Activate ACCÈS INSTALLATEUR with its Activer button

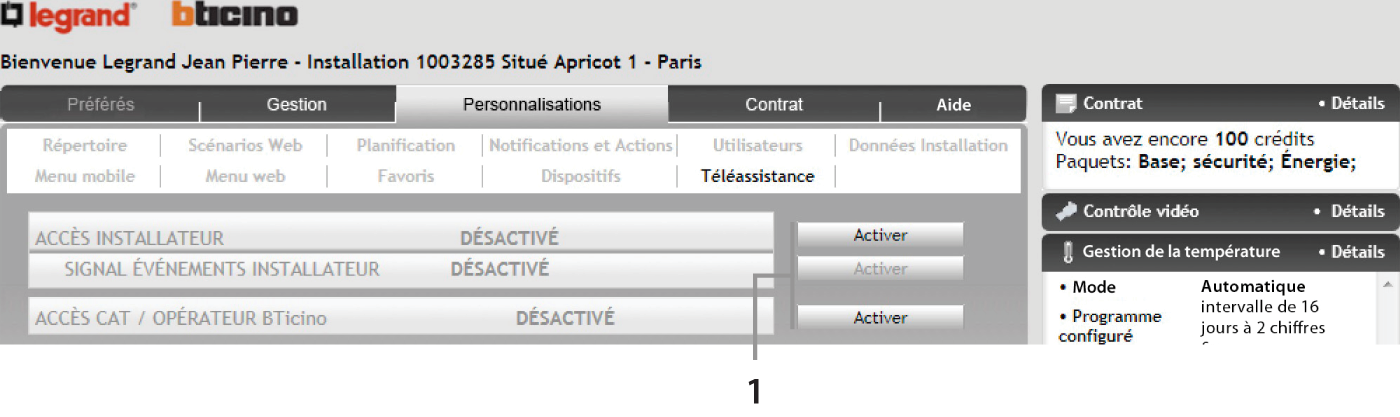[880, 236]
